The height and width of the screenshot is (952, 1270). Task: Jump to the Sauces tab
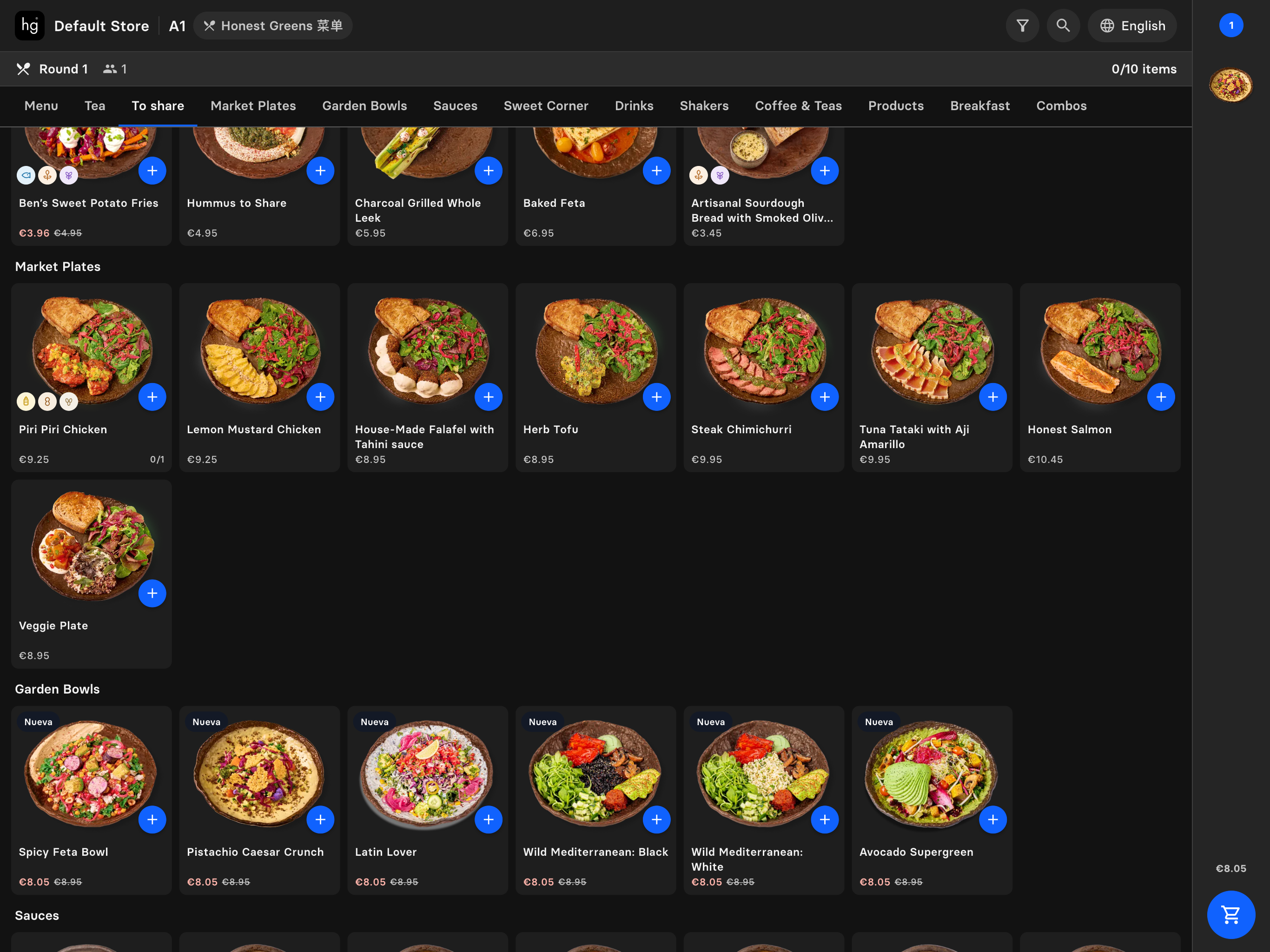point(455,106)
